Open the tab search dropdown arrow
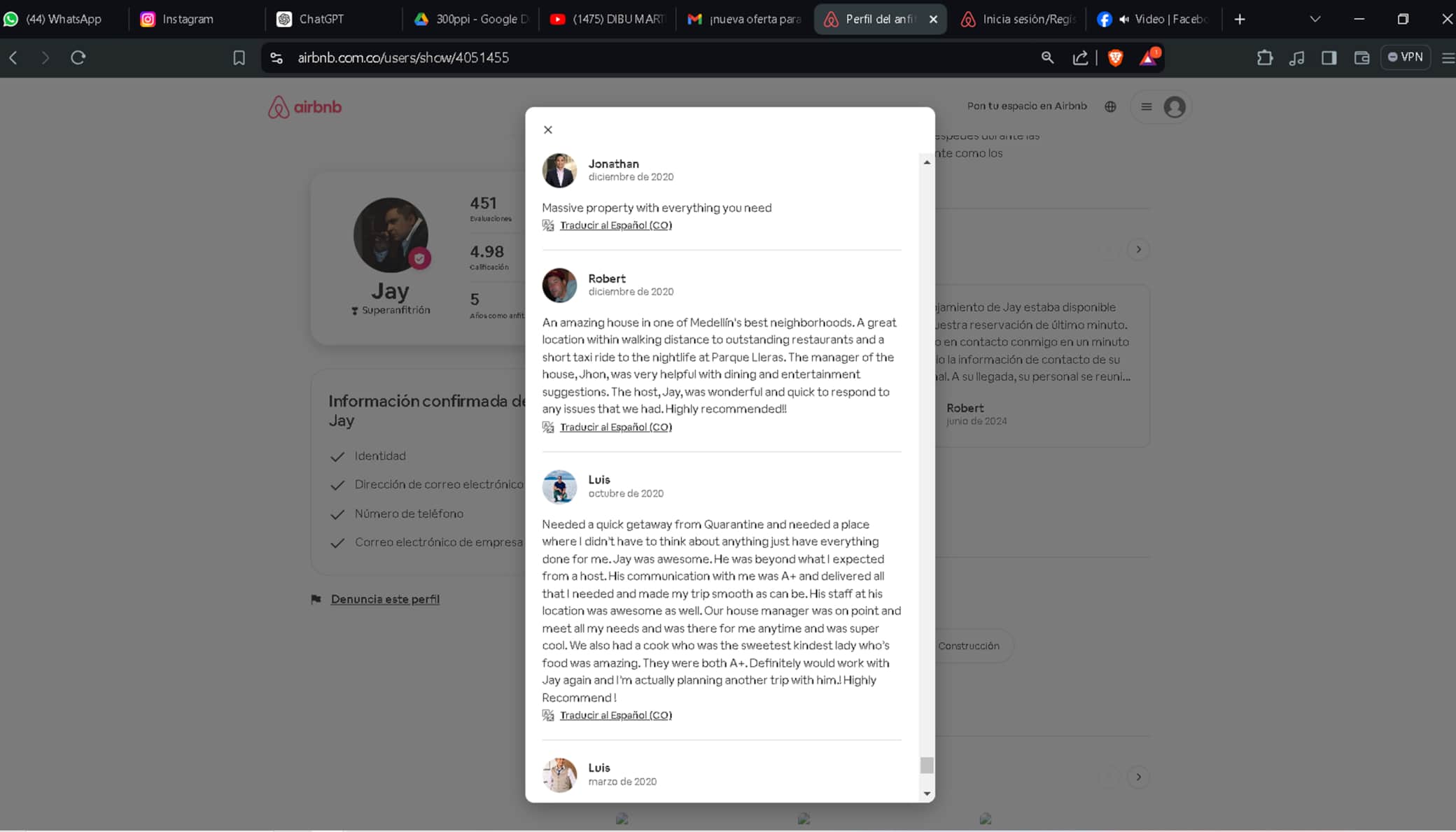Screen dimensions: 1456x832 point(1315,19)
